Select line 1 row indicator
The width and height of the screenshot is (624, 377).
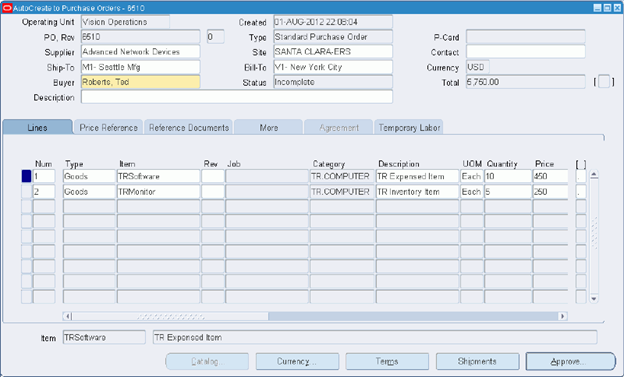(26, 176)
